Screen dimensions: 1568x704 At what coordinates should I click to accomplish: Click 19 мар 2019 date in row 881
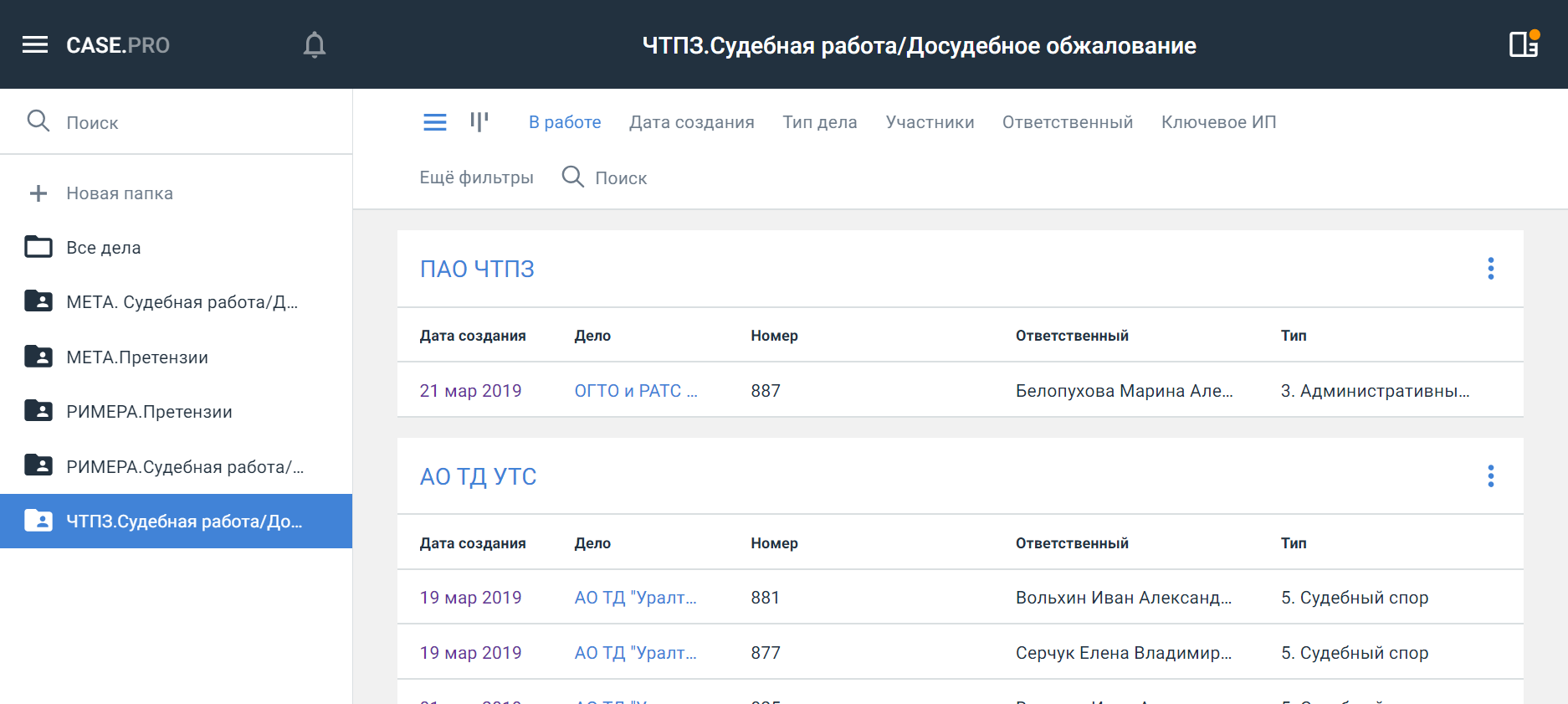[470, 598]
